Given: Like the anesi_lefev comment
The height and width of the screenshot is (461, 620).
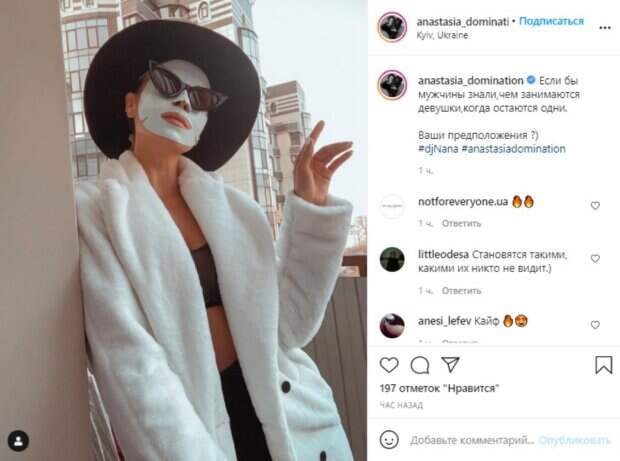Looking at the screenshot, I should tap(595, 325).
